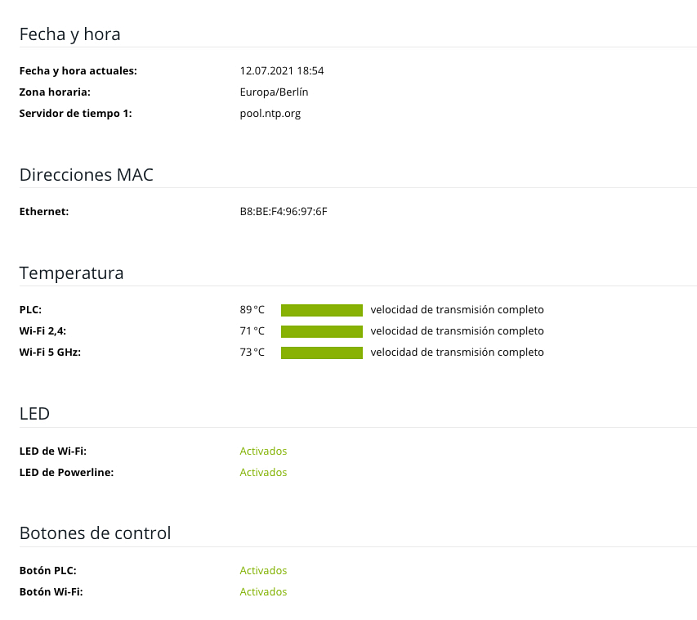Open the Botón Wi-Fi Activados link
The height and width of the screenshot is (620, 697).
tap(263, 592)
